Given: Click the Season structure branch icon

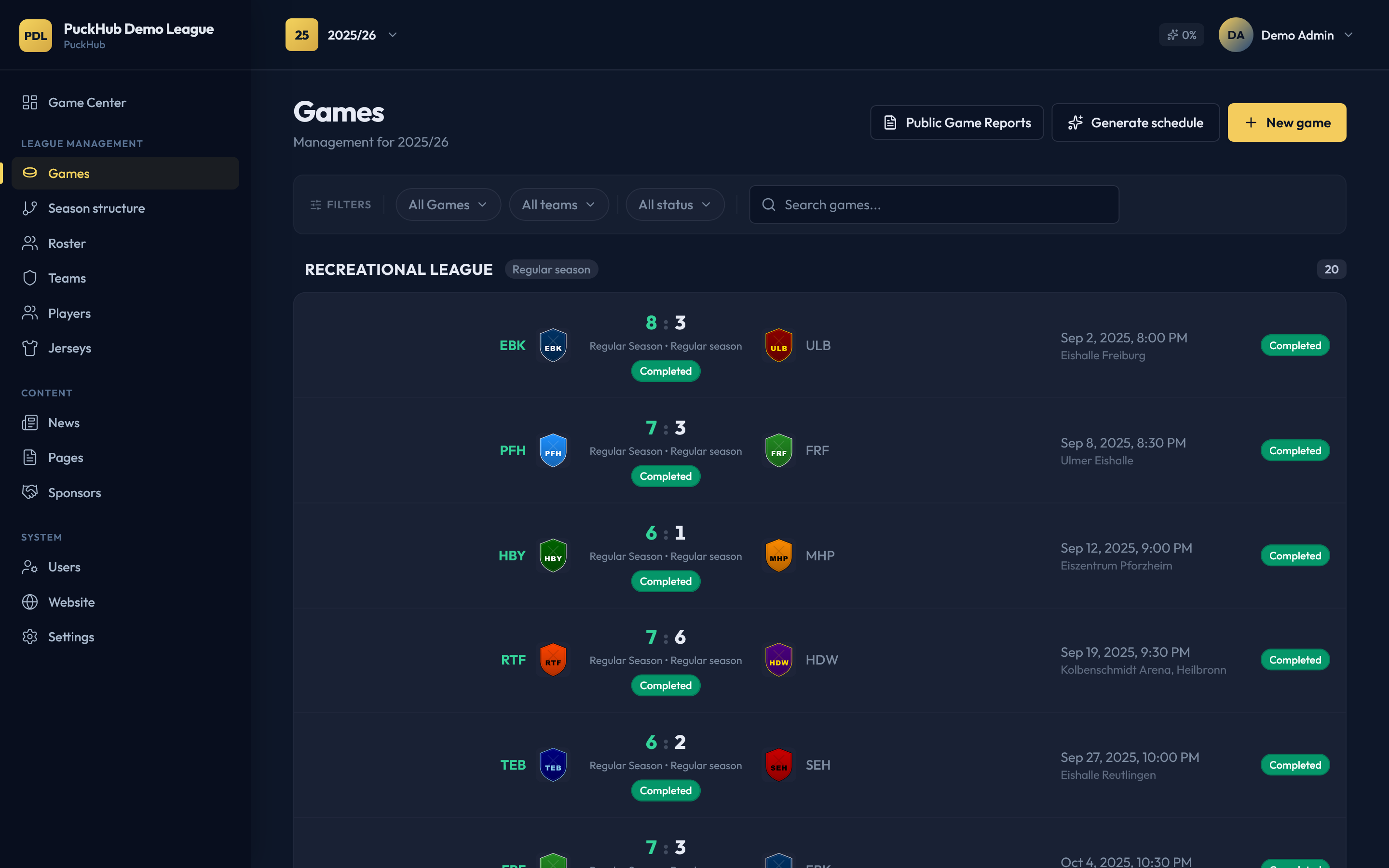Looking at the screenshot, I should coord(30,208).
